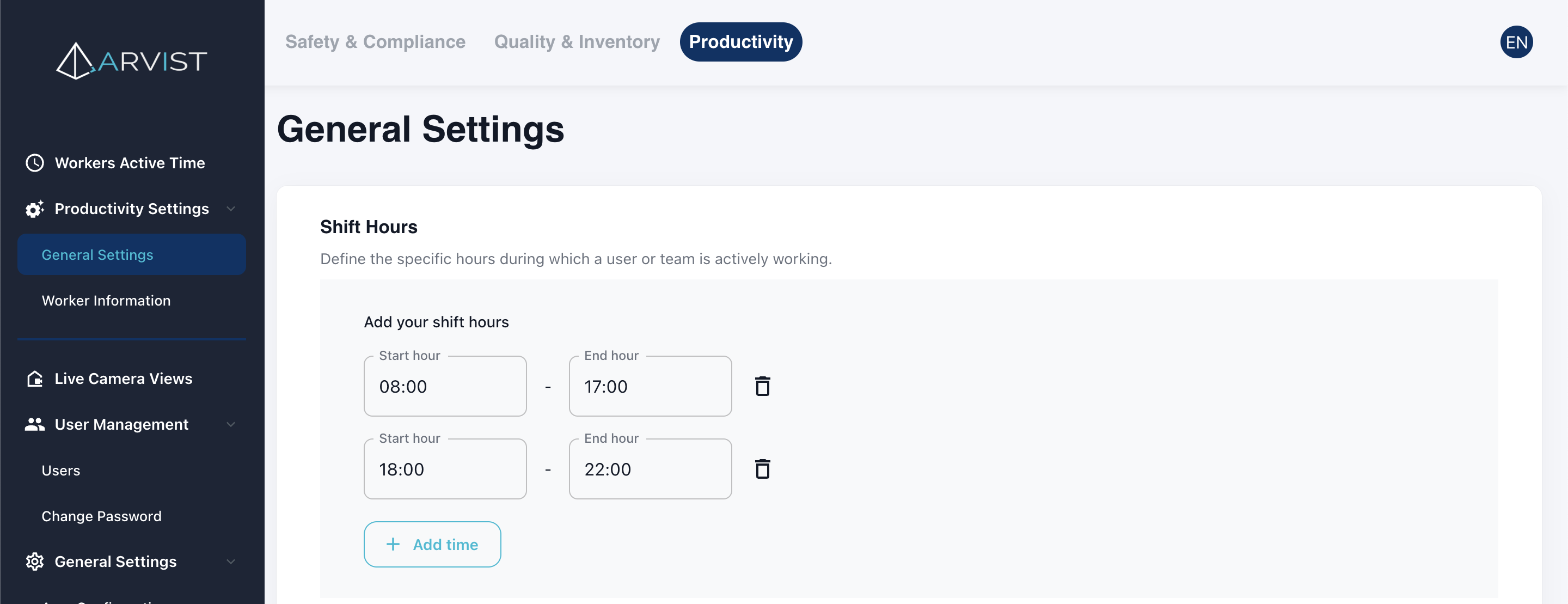The image size is (1568, 604).
Task: Click the User Management people icon
Action: 35,424
